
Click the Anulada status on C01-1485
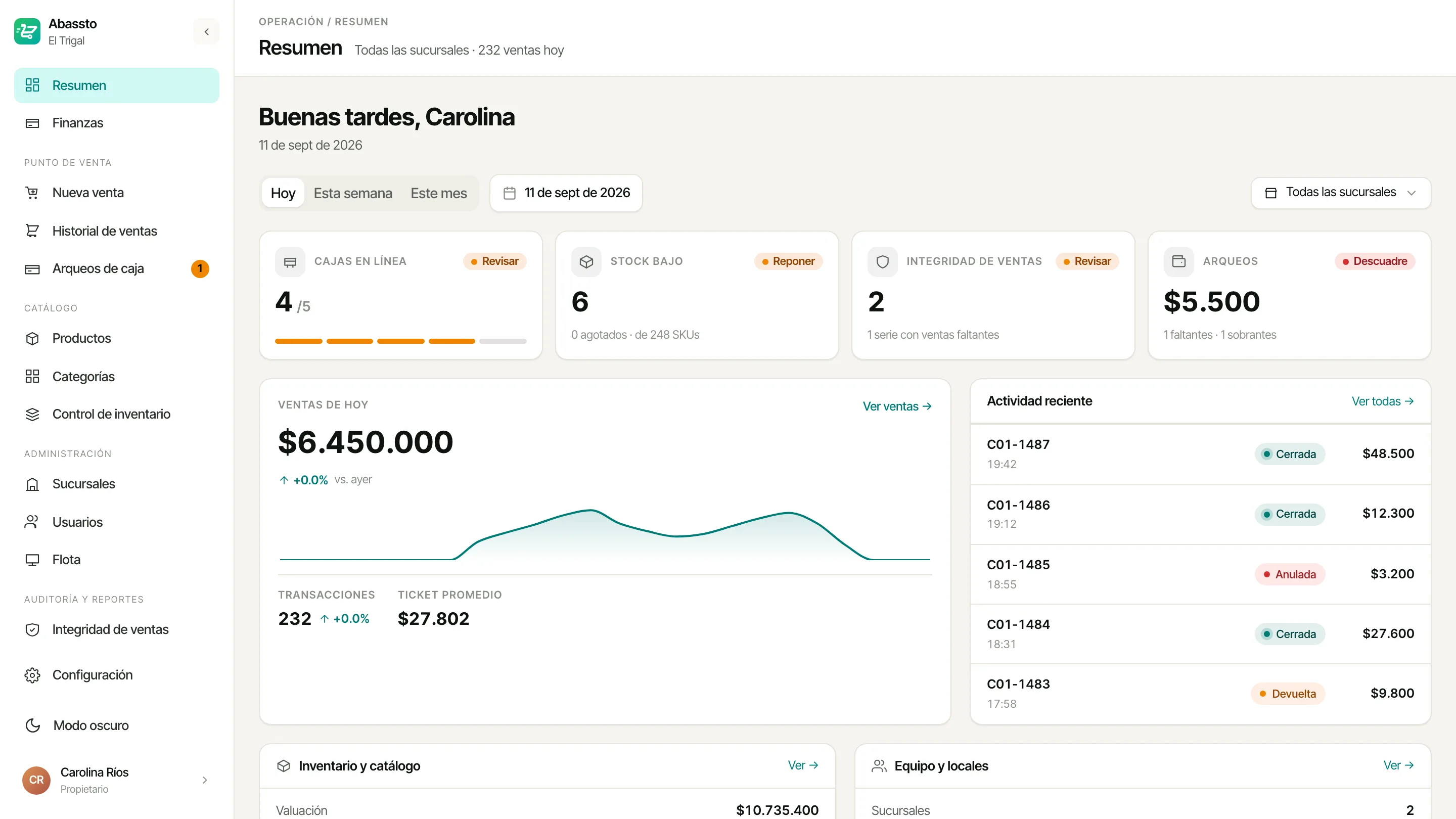[x=1290, y=574]
